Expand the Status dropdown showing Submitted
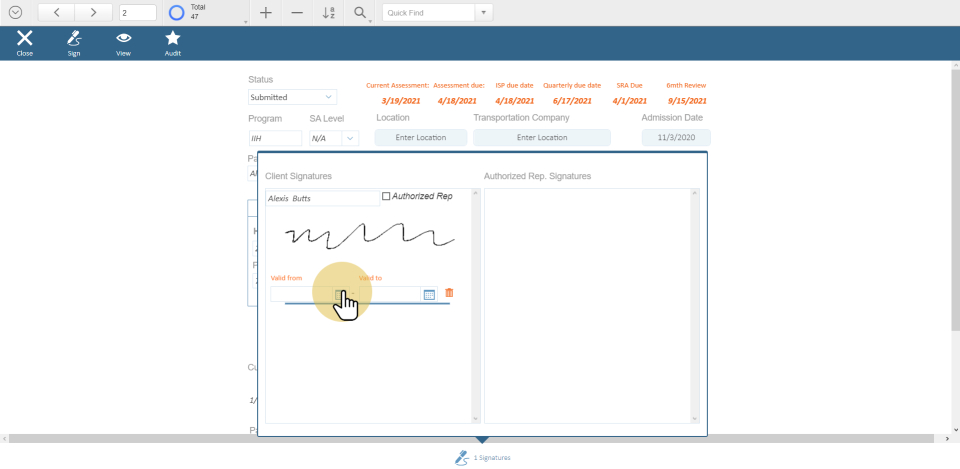The width and height of the screenshot is (960, 469). point(329,97)
